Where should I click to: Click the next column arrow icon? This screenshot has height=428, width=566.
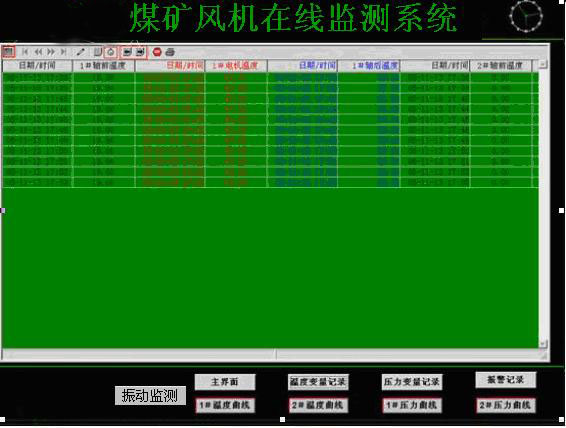tap(140, 52)
